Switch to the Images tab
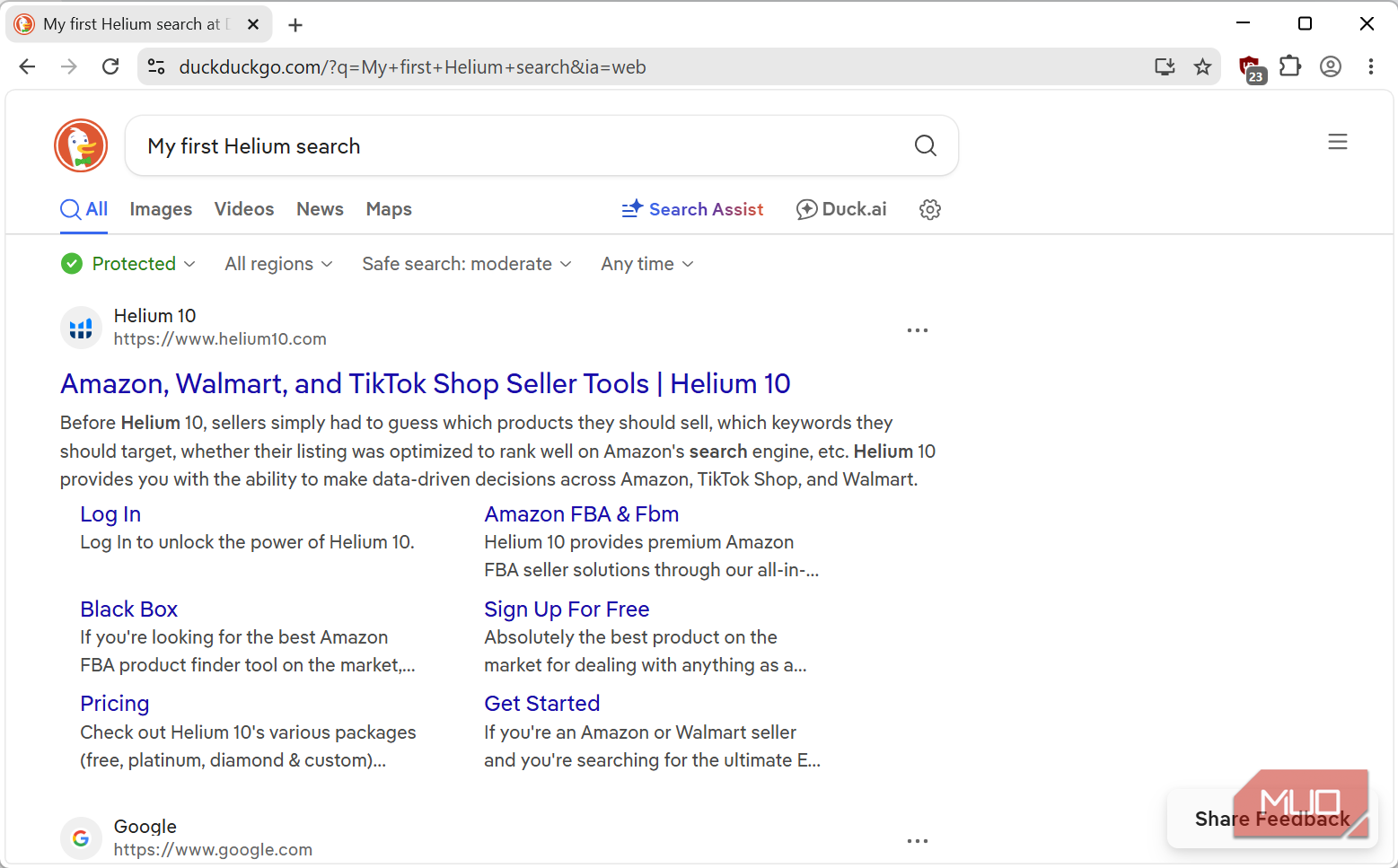 click(x=161, y=209)
